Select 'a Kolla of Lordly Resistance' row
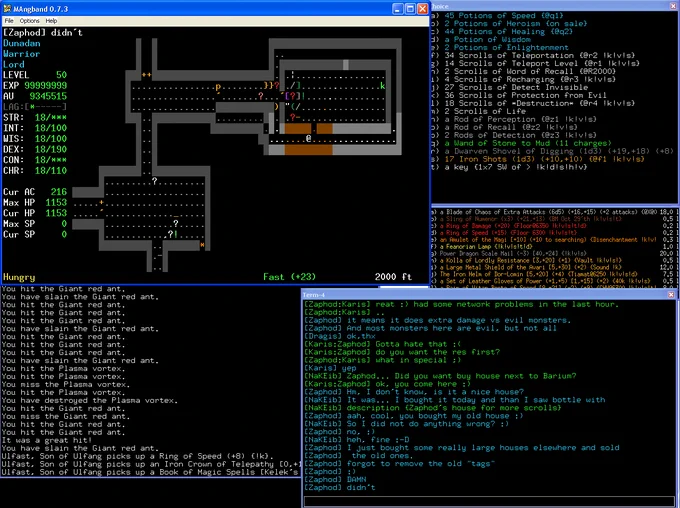The image size is (680, 508). [553, 261]
